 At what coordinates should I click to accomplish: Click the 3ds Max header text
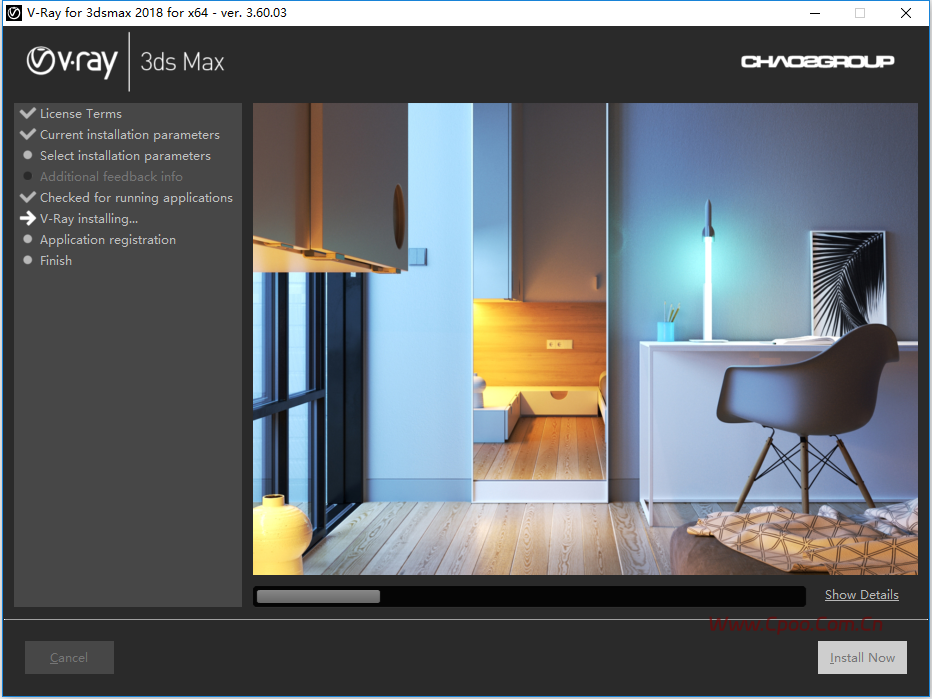182,62
